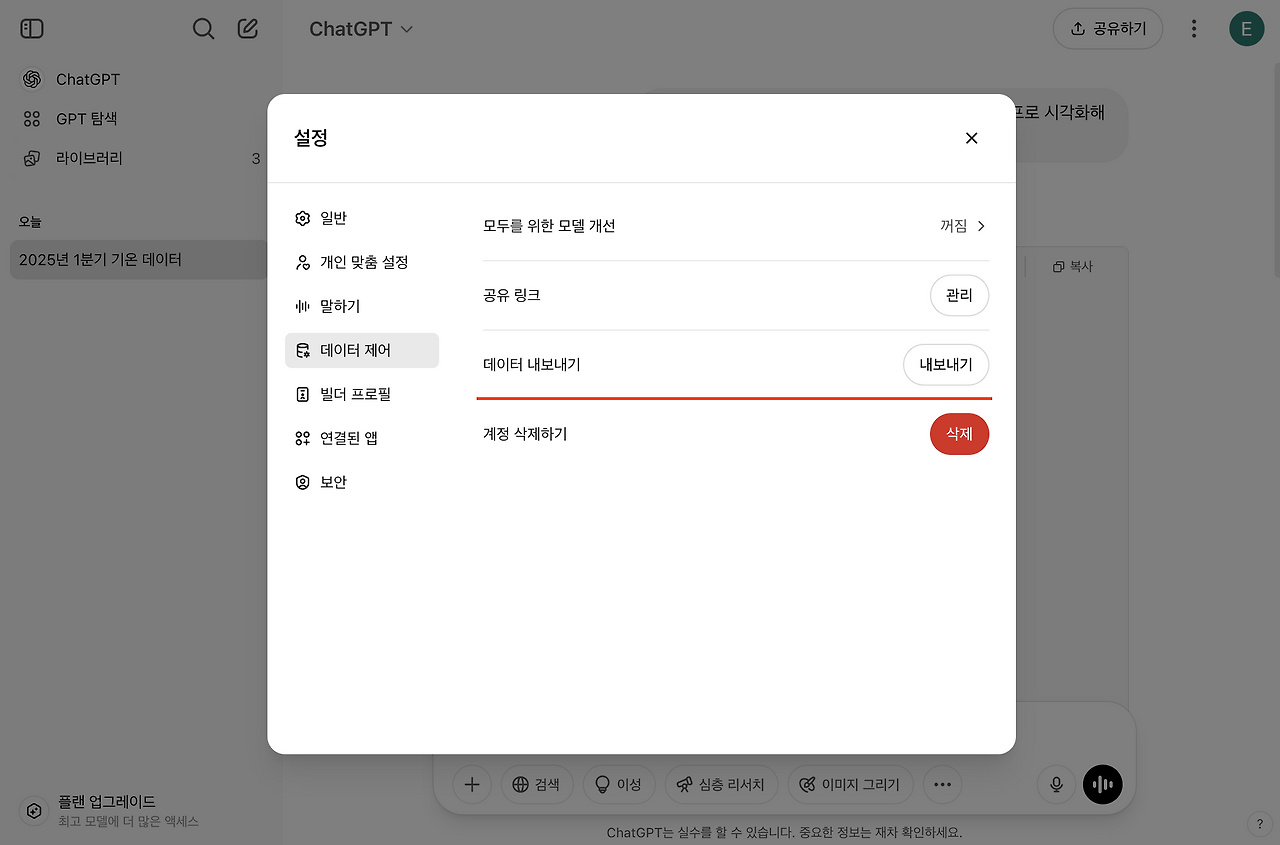The width and height of the screenshot is (1280, 845).
Task: Open search using the magnifier icon
Action: [x=203, y=28]
